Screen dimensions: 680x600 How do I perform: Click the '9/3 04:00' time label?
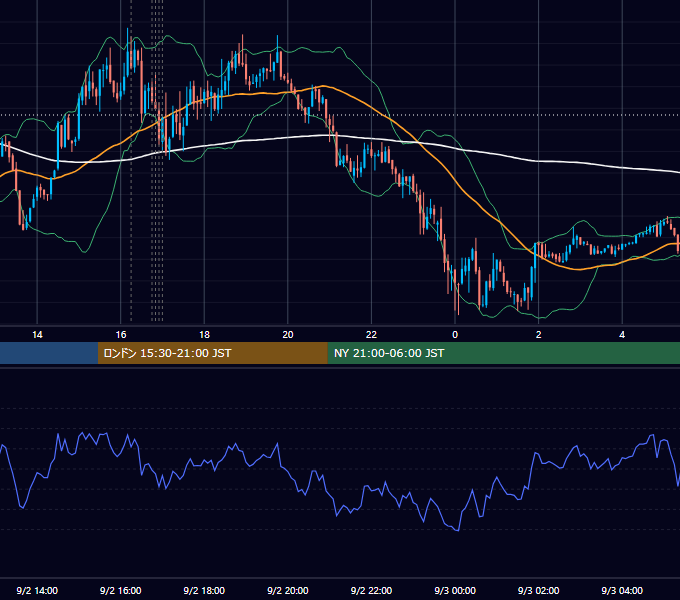coord(622,591)
